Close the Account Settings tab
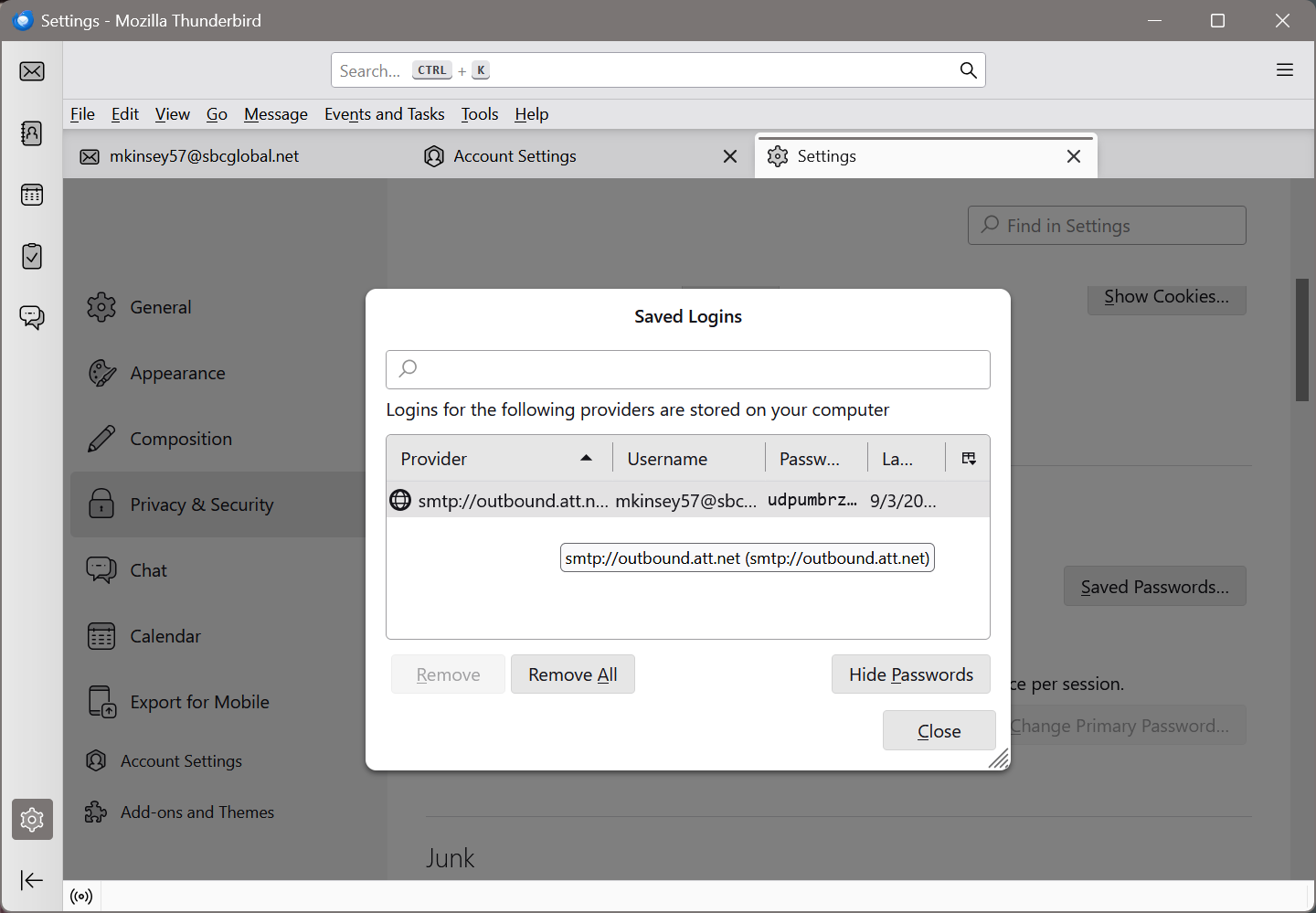Screen dimensions: 1316x913 click(730, 156)
